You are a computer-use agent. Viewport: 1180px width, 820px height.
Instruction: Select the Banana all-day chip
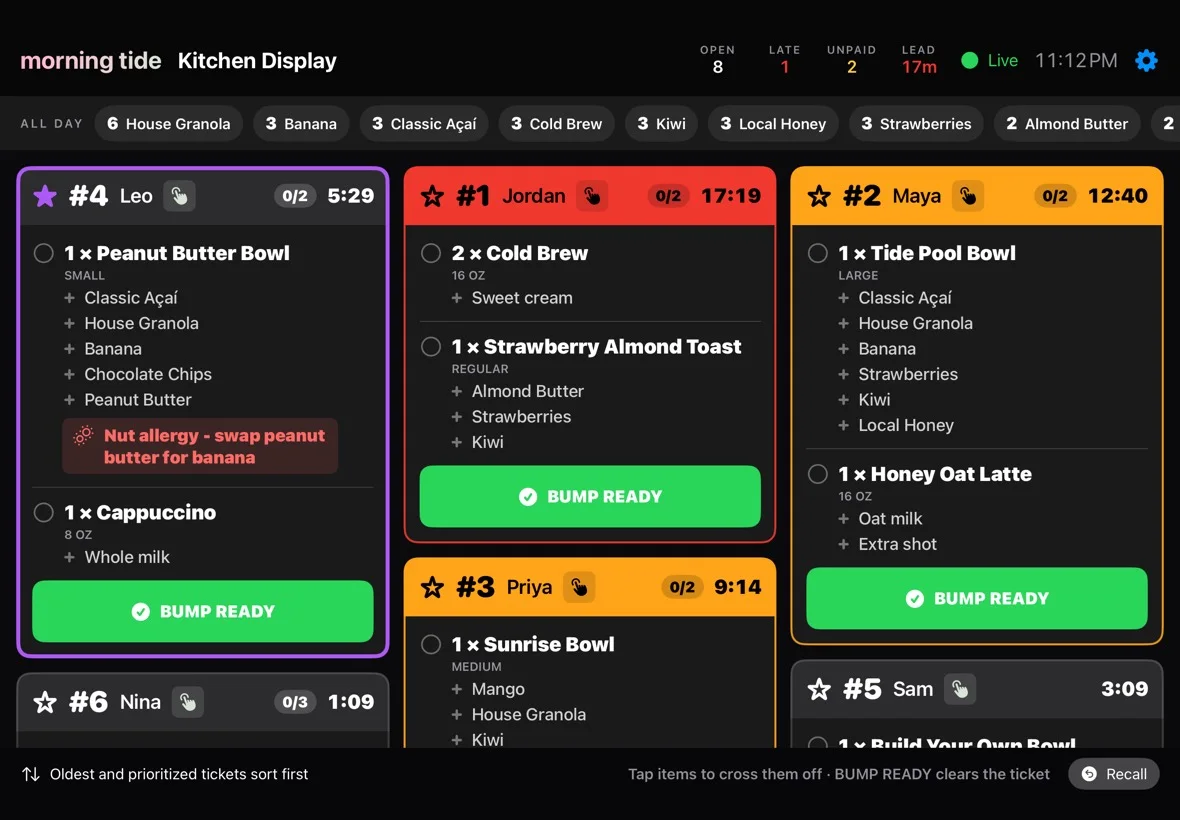301,123
